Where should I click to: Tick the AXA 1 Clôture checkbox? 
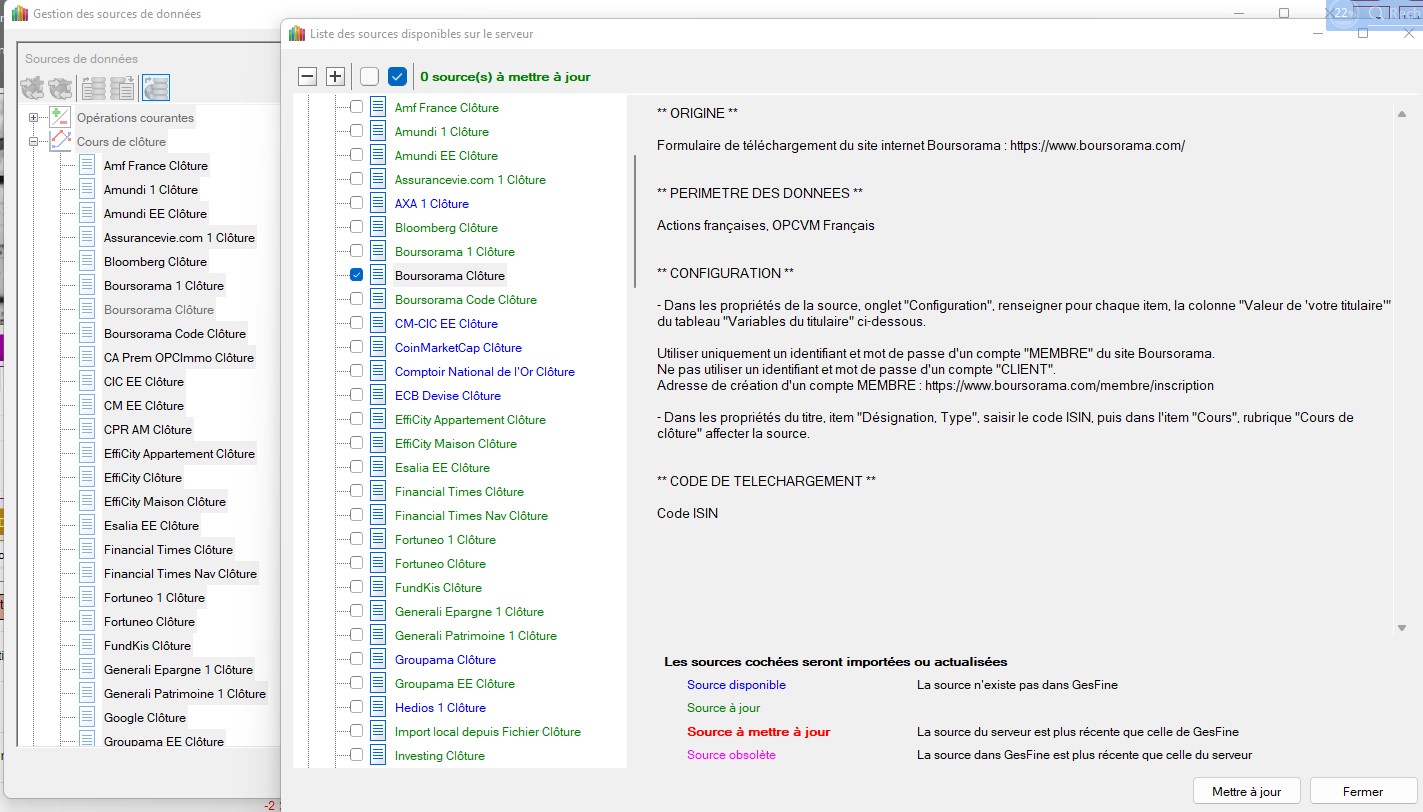pos(356,203)
